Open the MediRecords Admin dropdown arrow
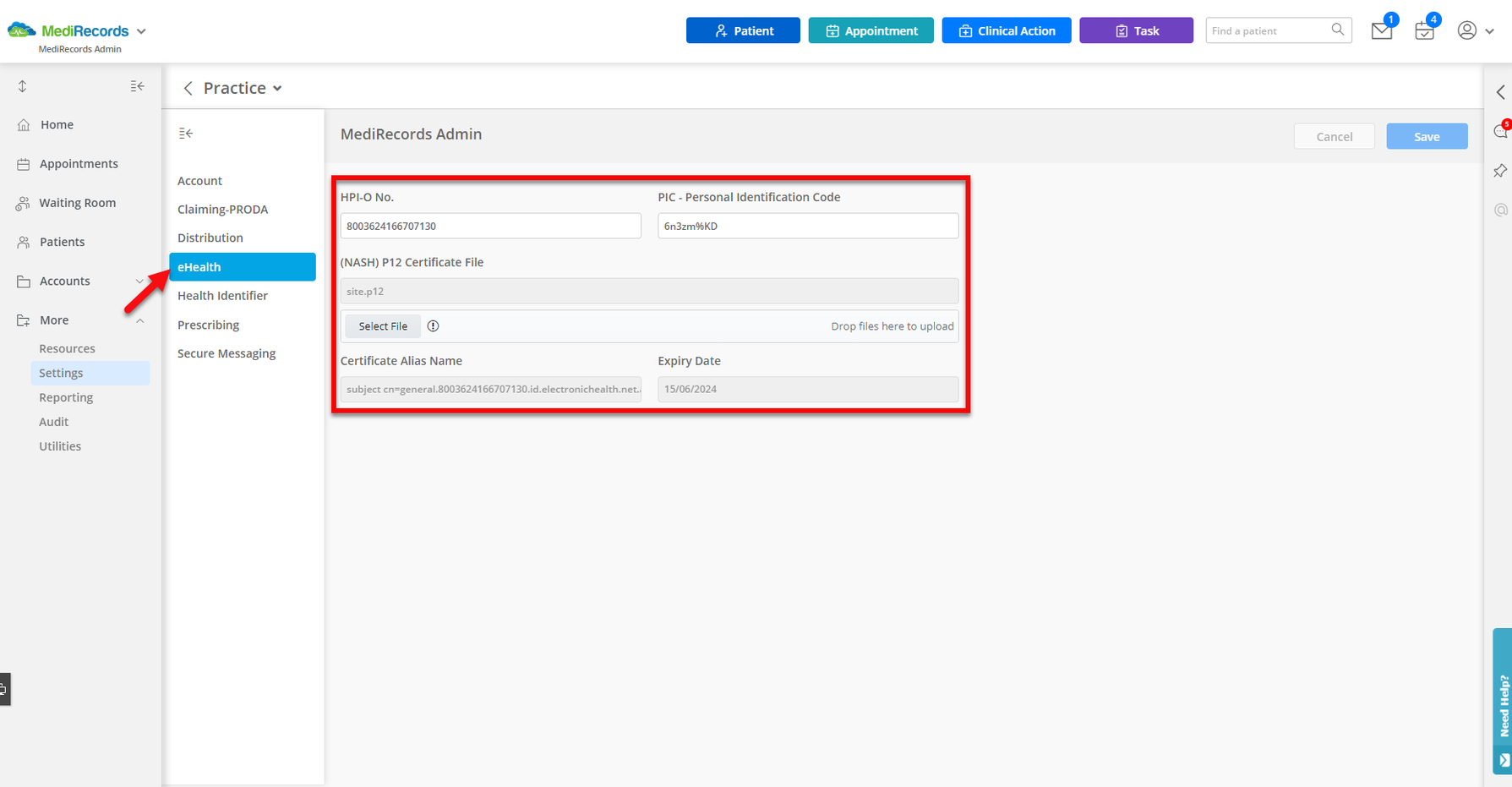 141,31
